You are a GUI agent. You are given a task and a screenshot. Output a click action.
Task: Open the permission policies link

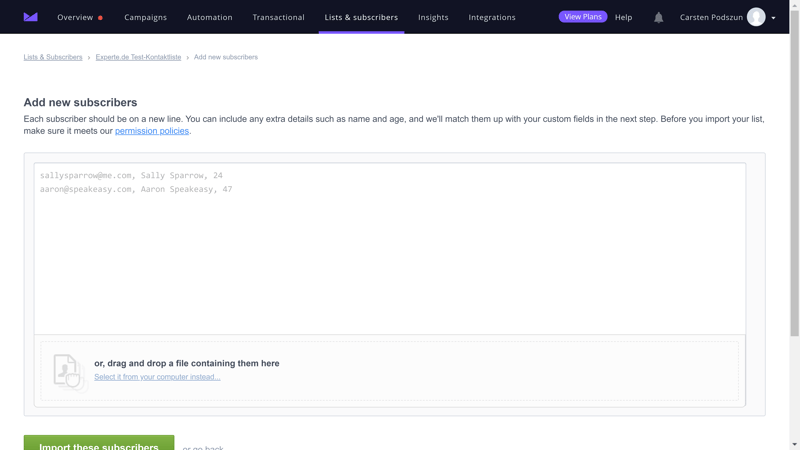coord(152,131)
